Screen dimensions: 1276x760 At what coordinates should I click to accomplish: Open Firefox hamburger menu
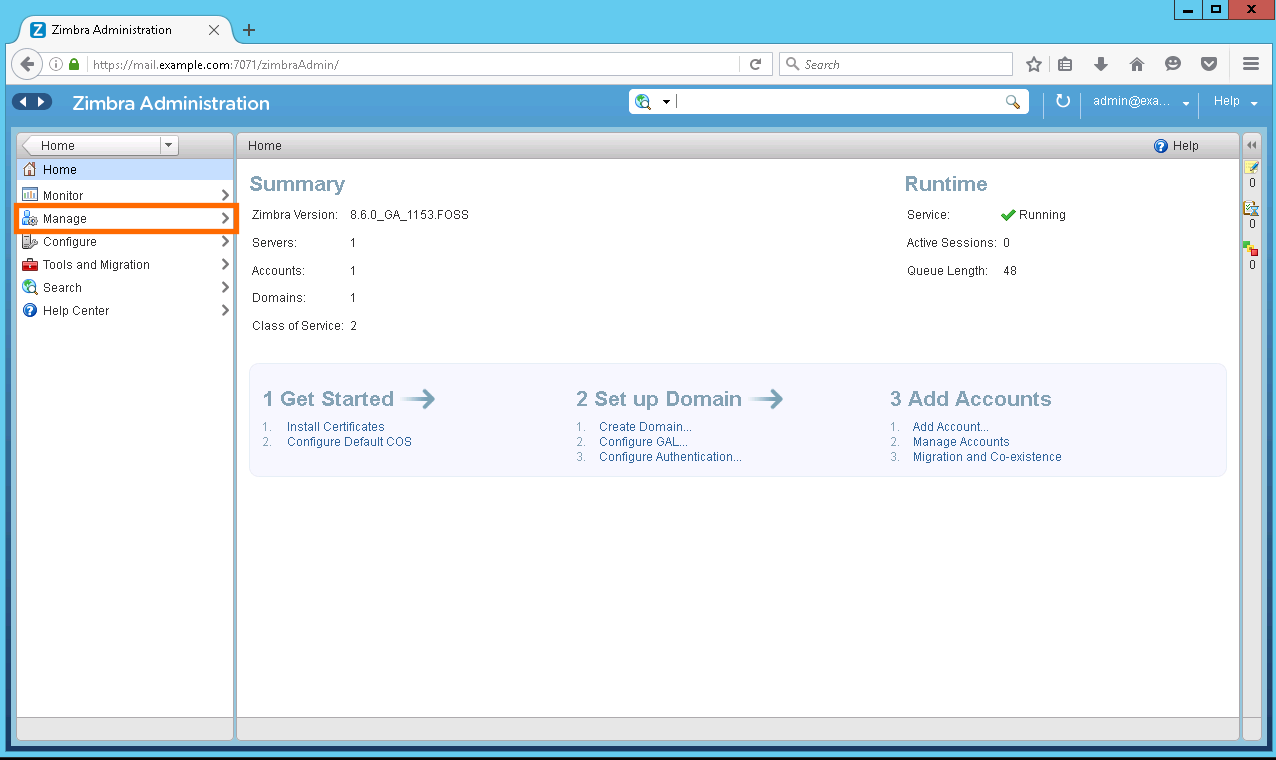[x=1251, y=64]
